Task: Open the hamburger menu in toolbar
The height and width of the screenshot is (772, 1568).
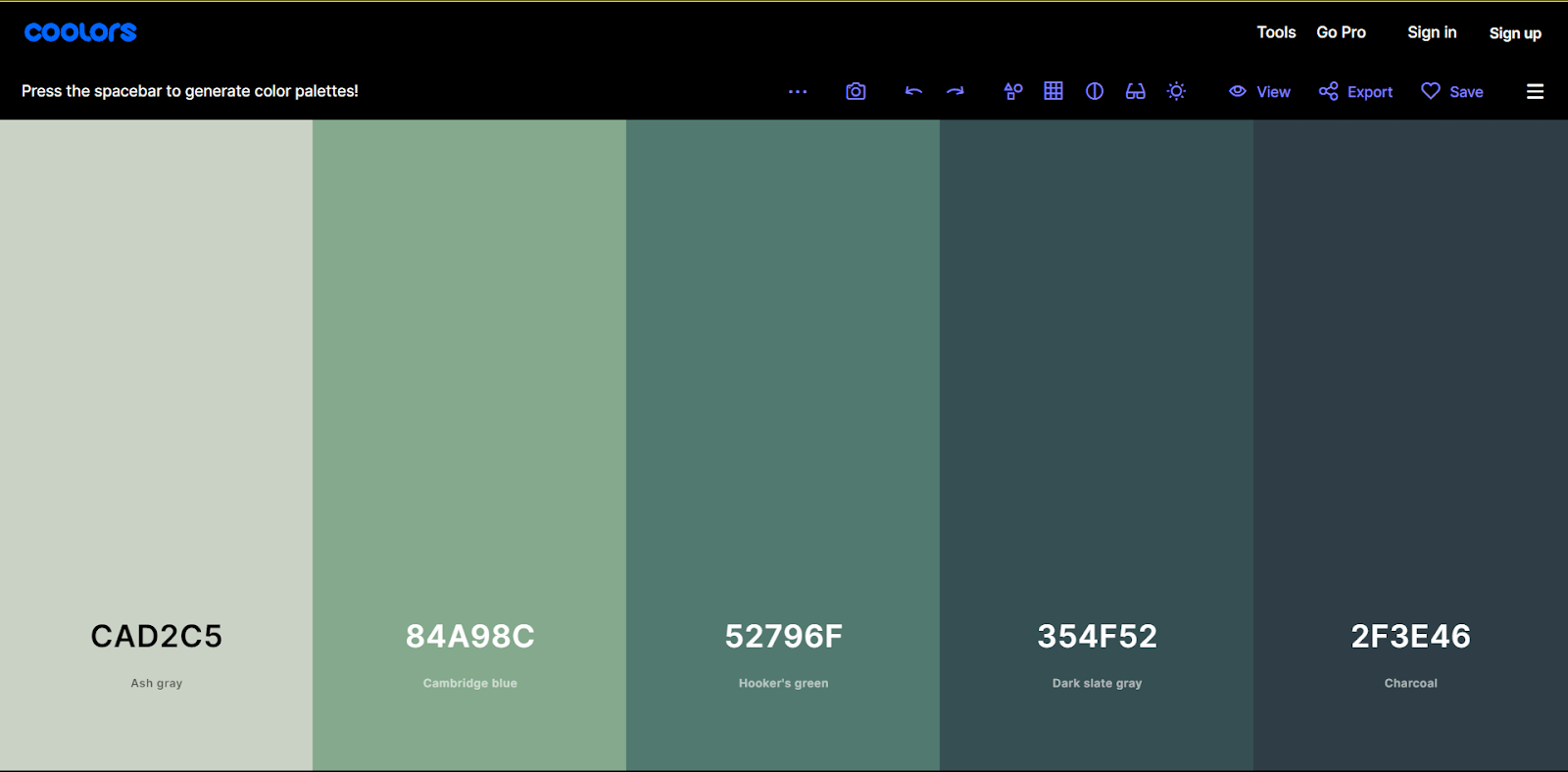Action: (1535, 91)
